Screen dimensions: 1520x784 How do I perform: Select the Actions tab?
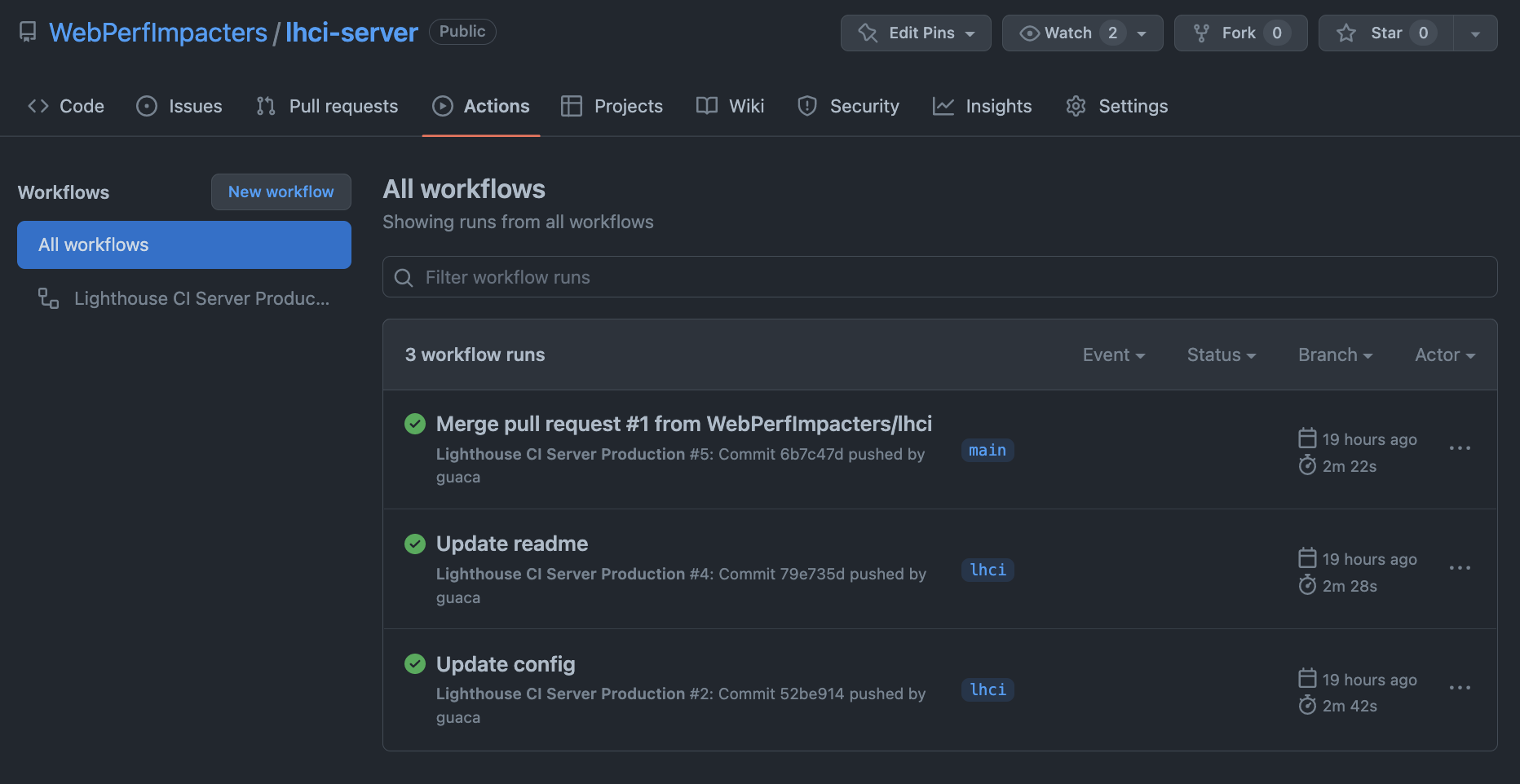[x=481, y=106]
